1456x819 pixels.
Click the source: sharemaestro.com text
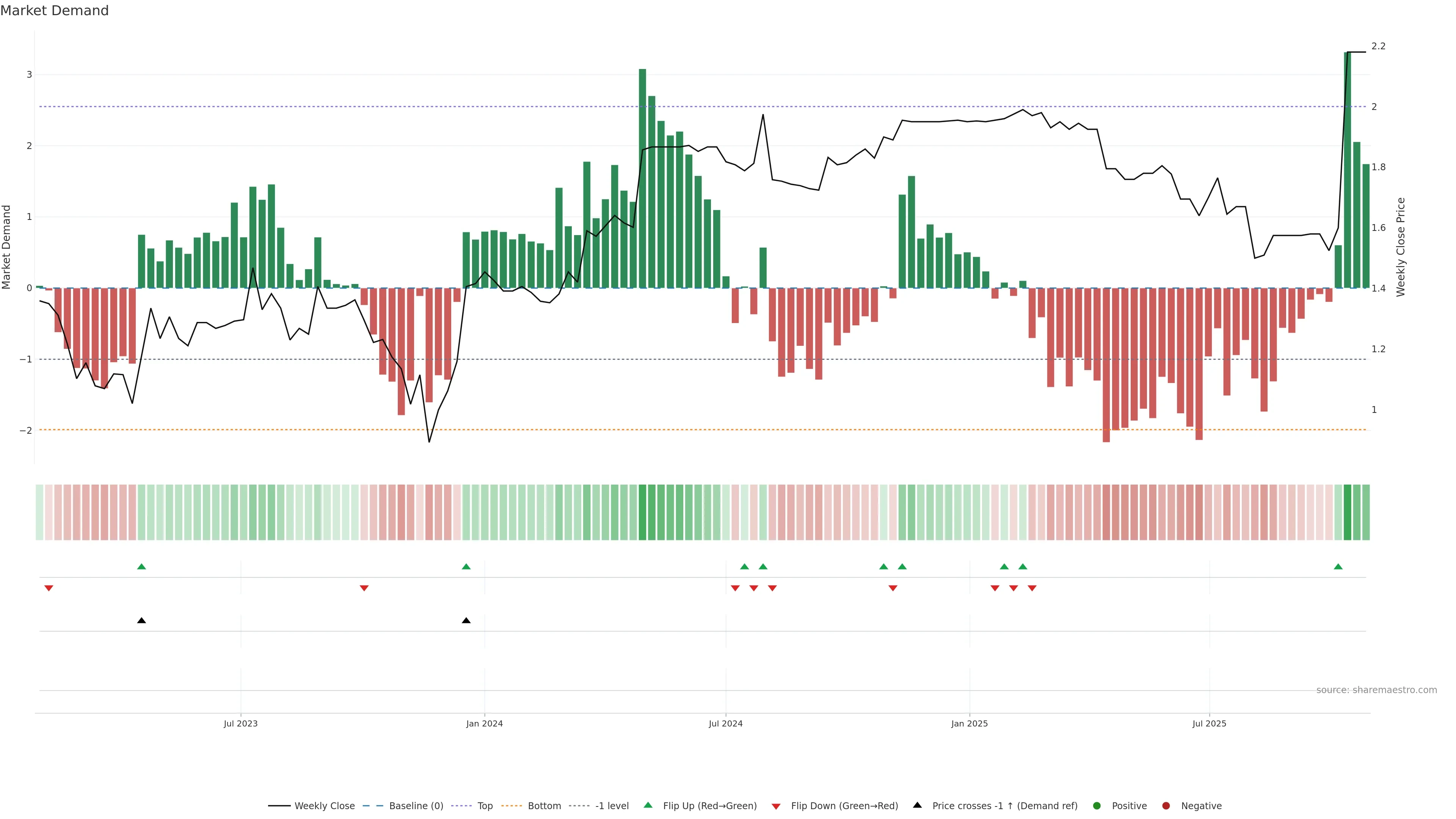pos(1376,690)
